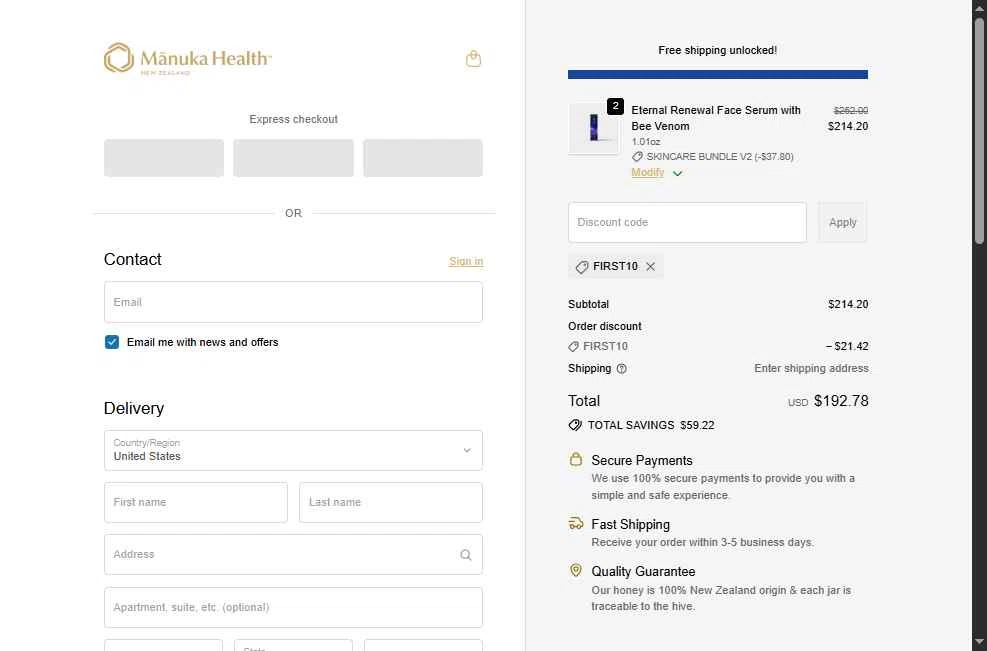
Task: Click the Delivery section heading
Action: (134, 409)
